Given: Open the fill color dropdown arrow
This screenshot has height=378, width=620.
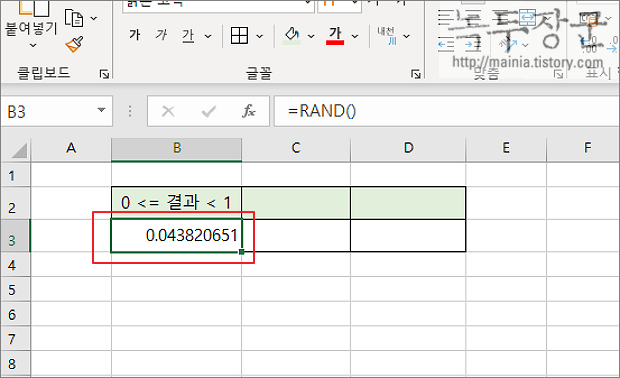Looking at the screenshot, I should 311,36.
